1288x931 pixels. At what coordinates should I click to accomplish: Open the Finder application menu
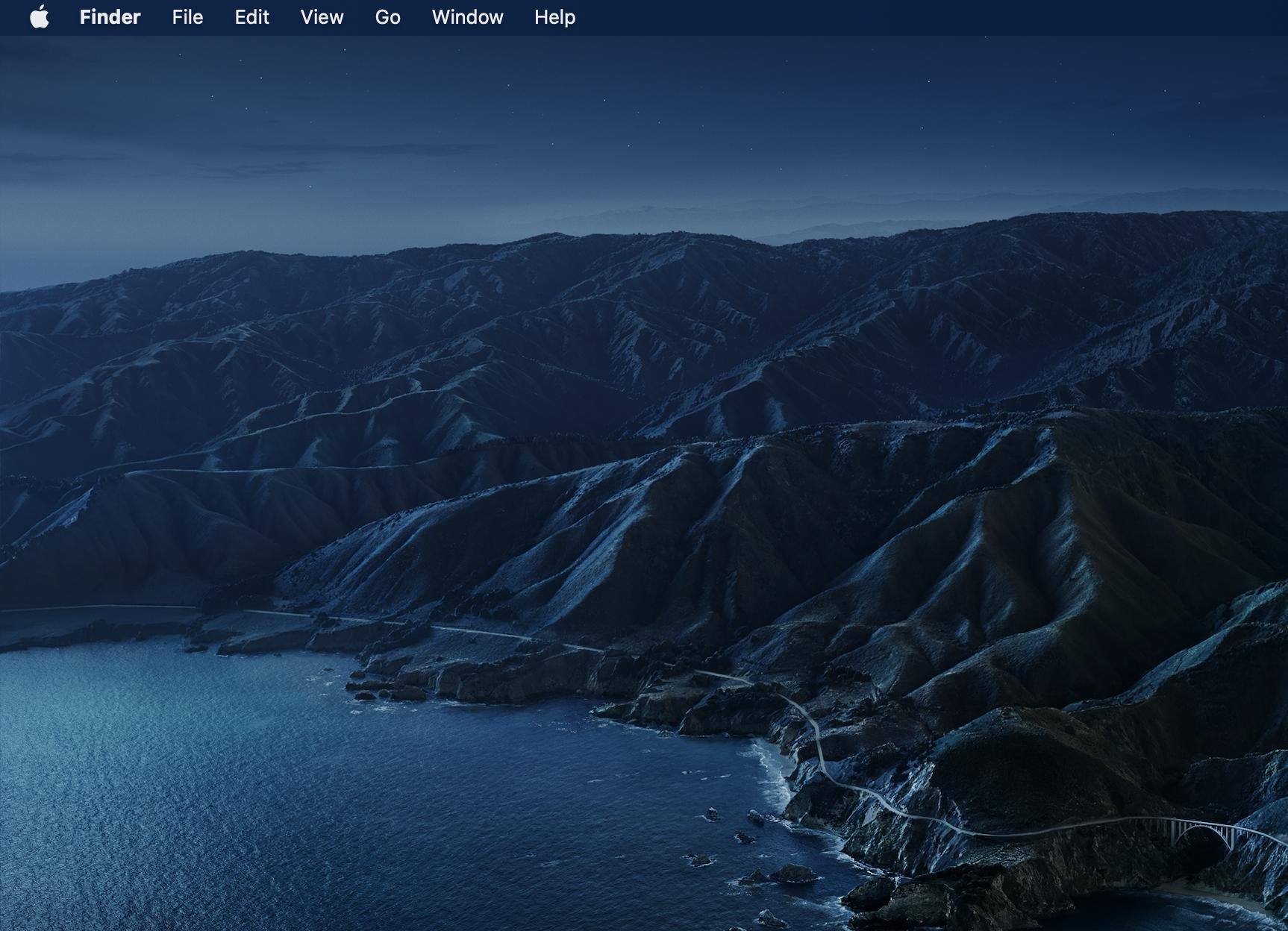tap(110, 17)
